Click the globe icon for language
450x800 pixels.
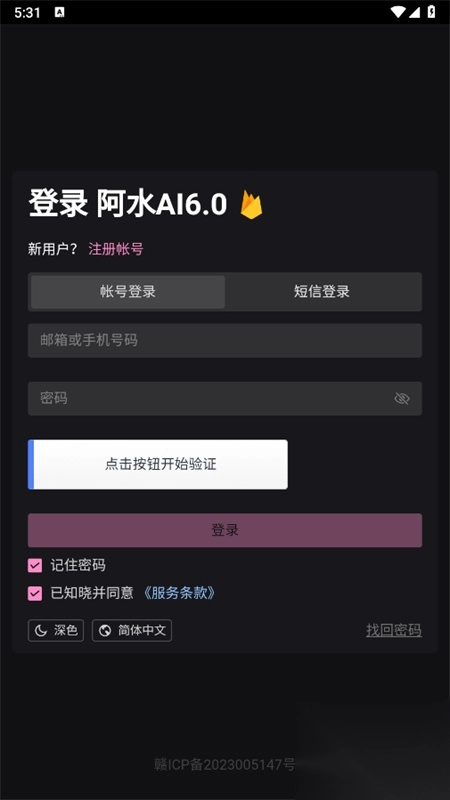coord(105,631)
